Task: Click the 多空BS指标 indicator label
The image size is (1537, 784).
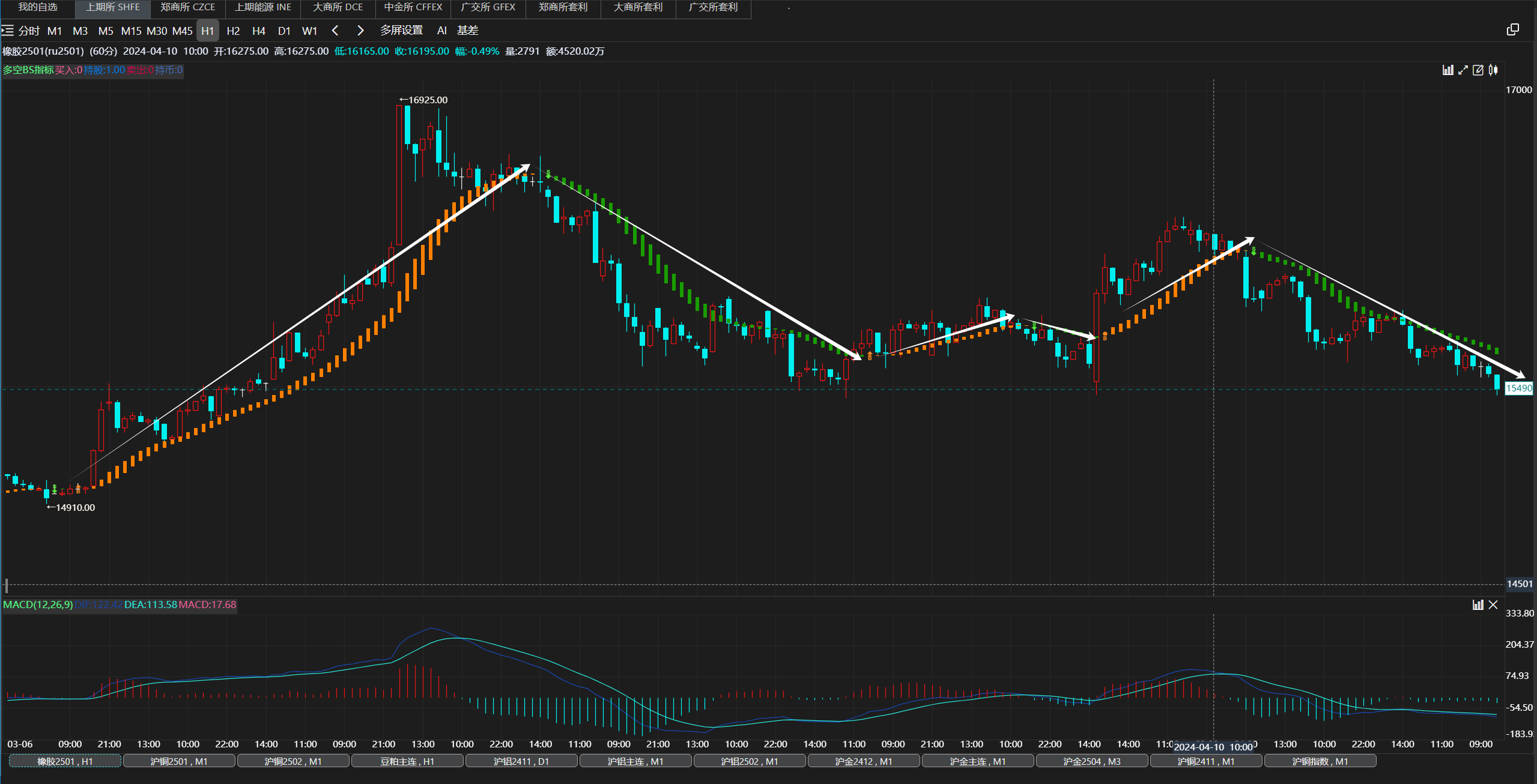Action: (28, 70)
